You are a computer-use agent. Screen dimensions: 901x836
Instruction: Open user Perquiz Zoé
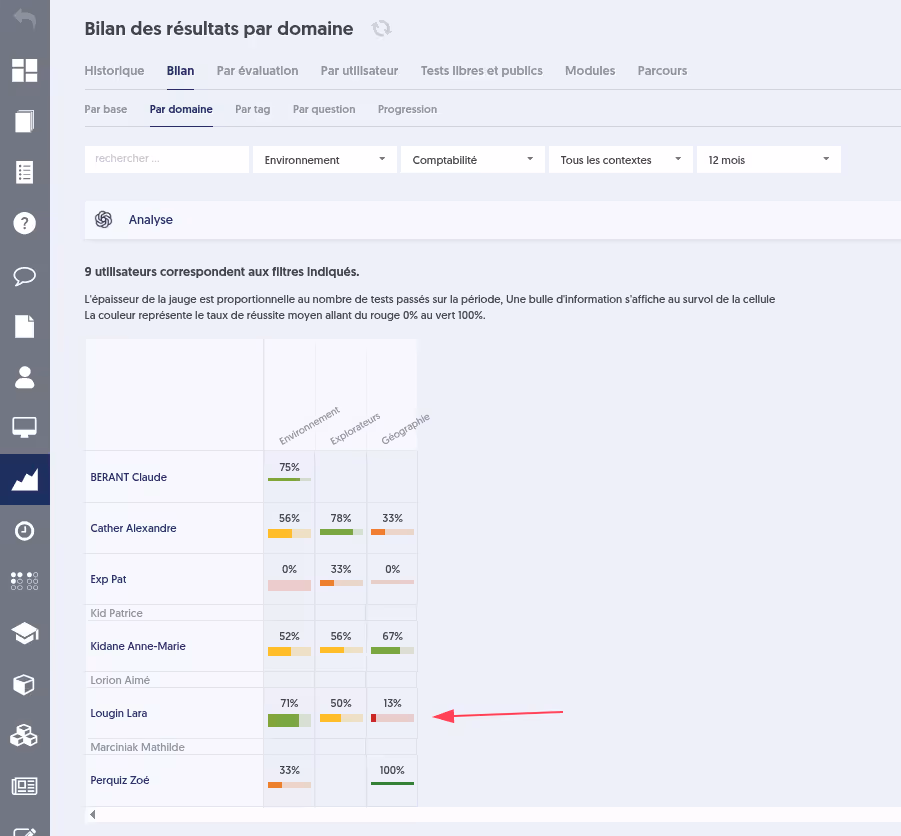point(120,780)
